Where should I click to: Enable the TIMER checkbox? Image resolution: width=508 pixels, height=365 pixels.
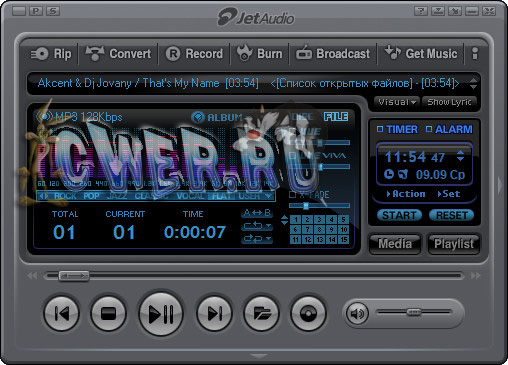(380, 129)
